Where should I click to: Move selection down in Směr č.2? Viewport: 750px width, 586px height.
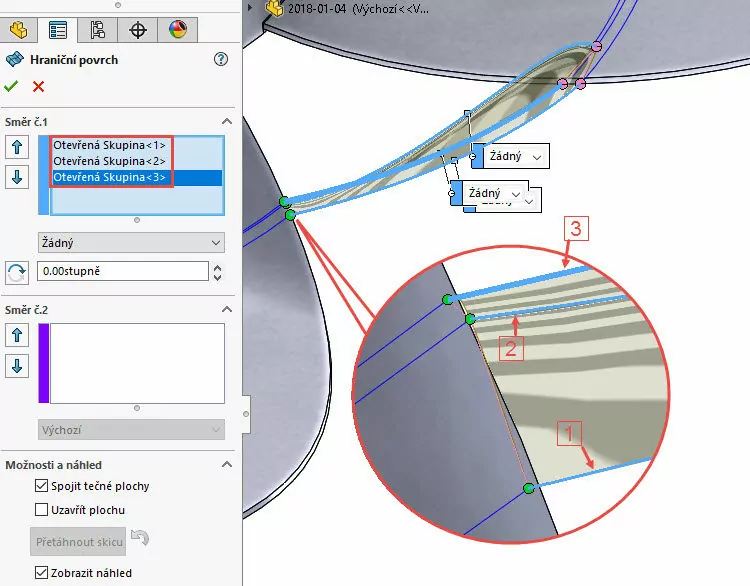coord(17,366)
